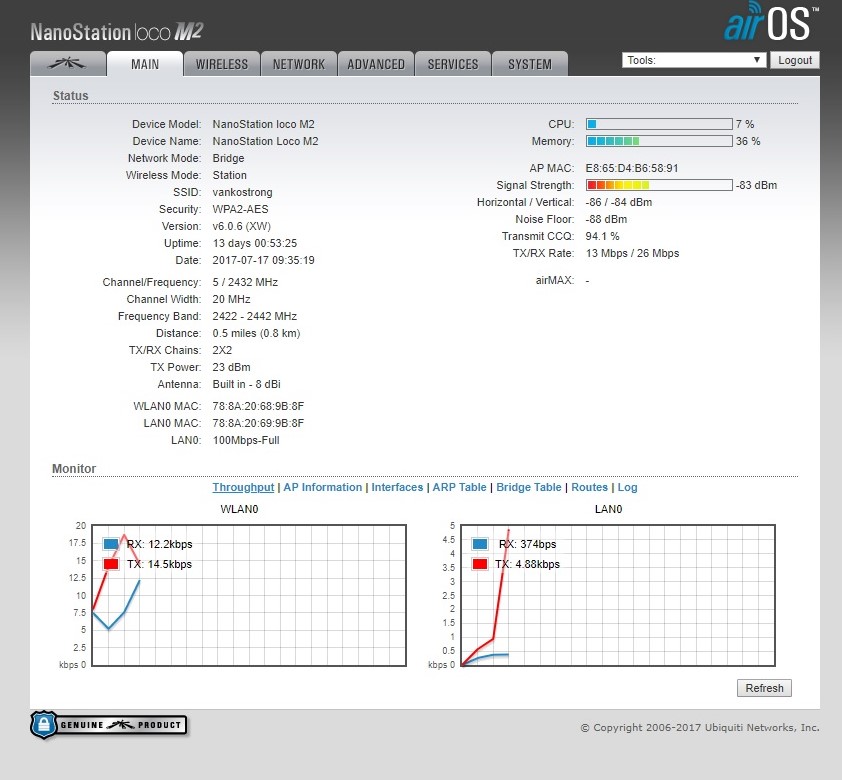Screen dimensions: 842x780
Task: Click the TX Power value 23 dBm
Action: tap(231, 367)
